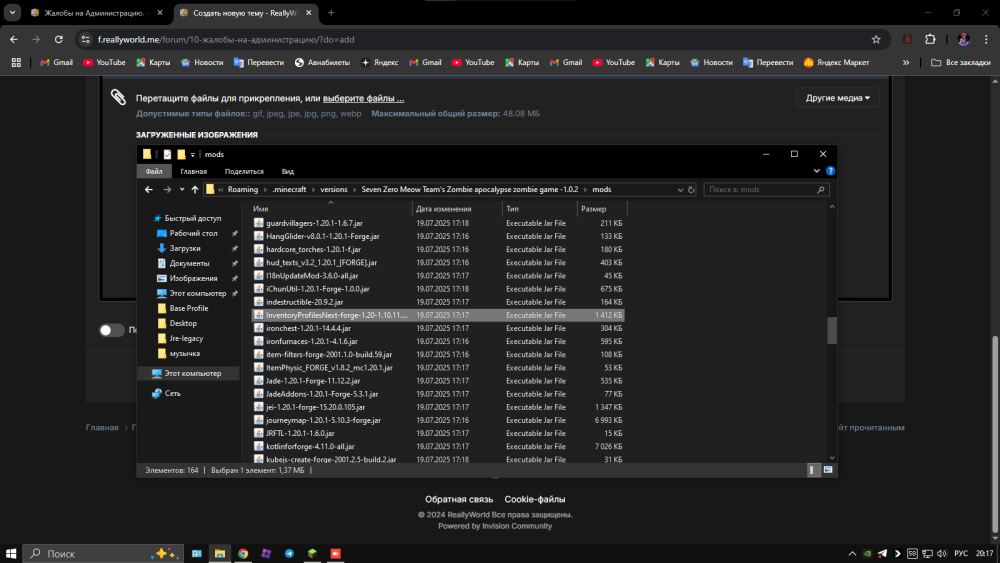This screenshot has height=563, width=1000.
Task: Open the Авиабилеты bookmark
Action: click(322, 62)
